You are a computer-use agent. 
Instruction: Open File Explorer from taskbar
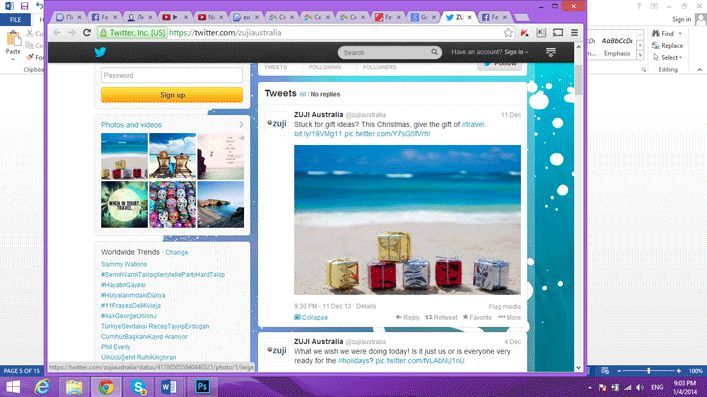[x=74, y=387]
